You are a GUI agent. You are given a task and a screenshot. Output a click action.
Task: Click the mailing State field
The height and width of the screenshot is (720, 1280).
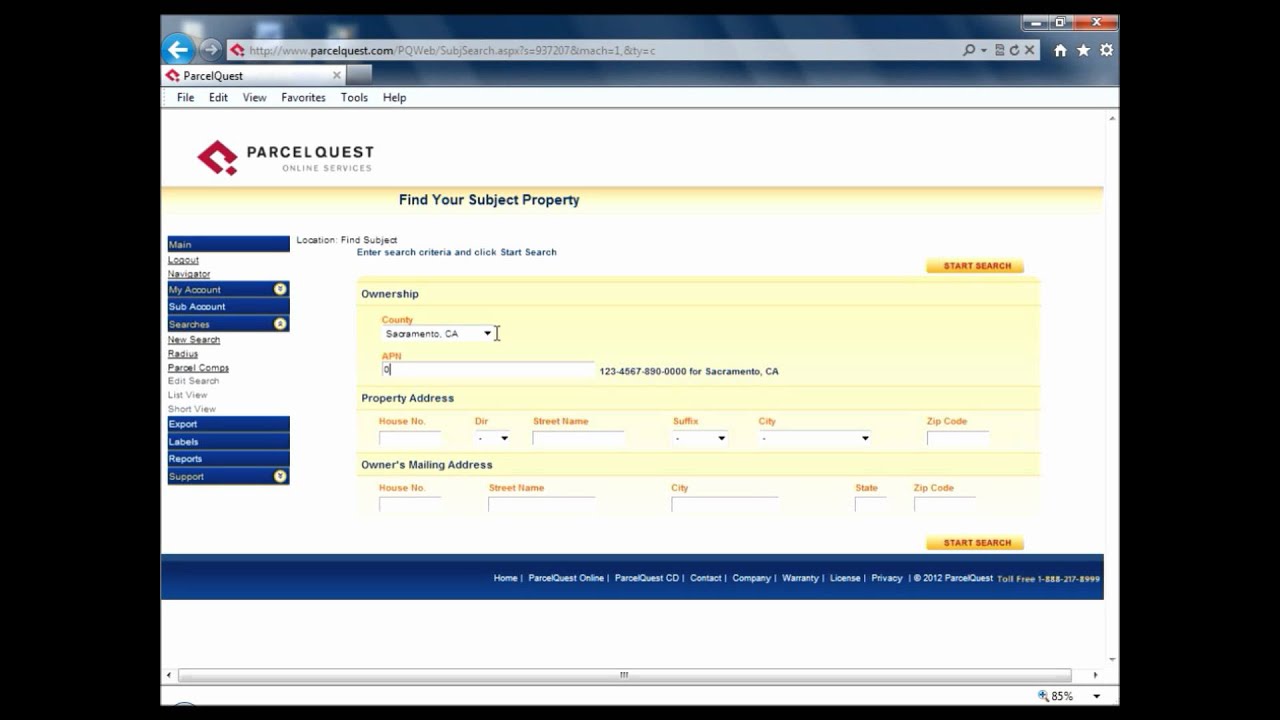click(871, 505)
